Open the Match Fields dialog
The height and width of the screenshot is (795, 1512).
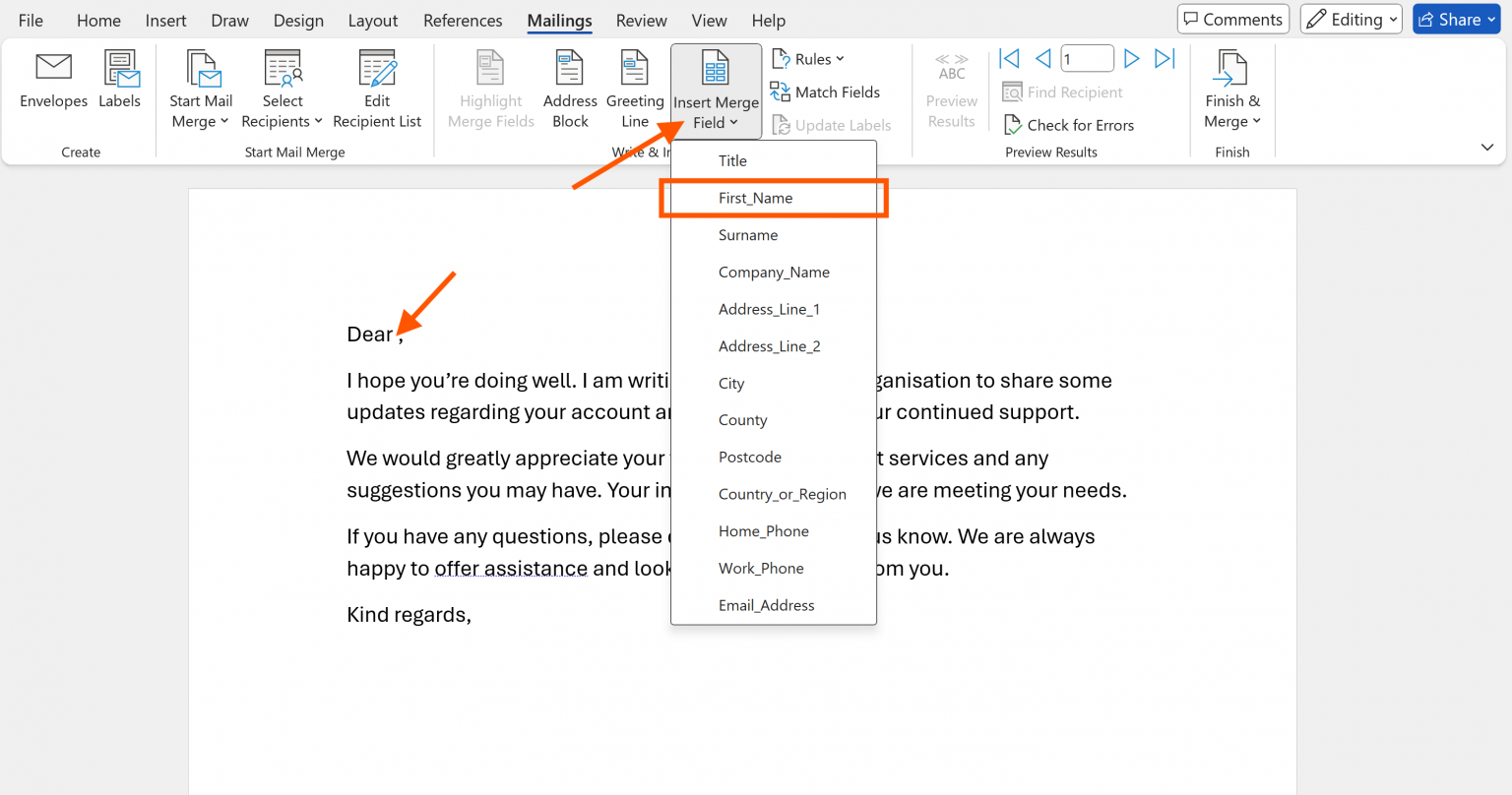coord(825,92)
